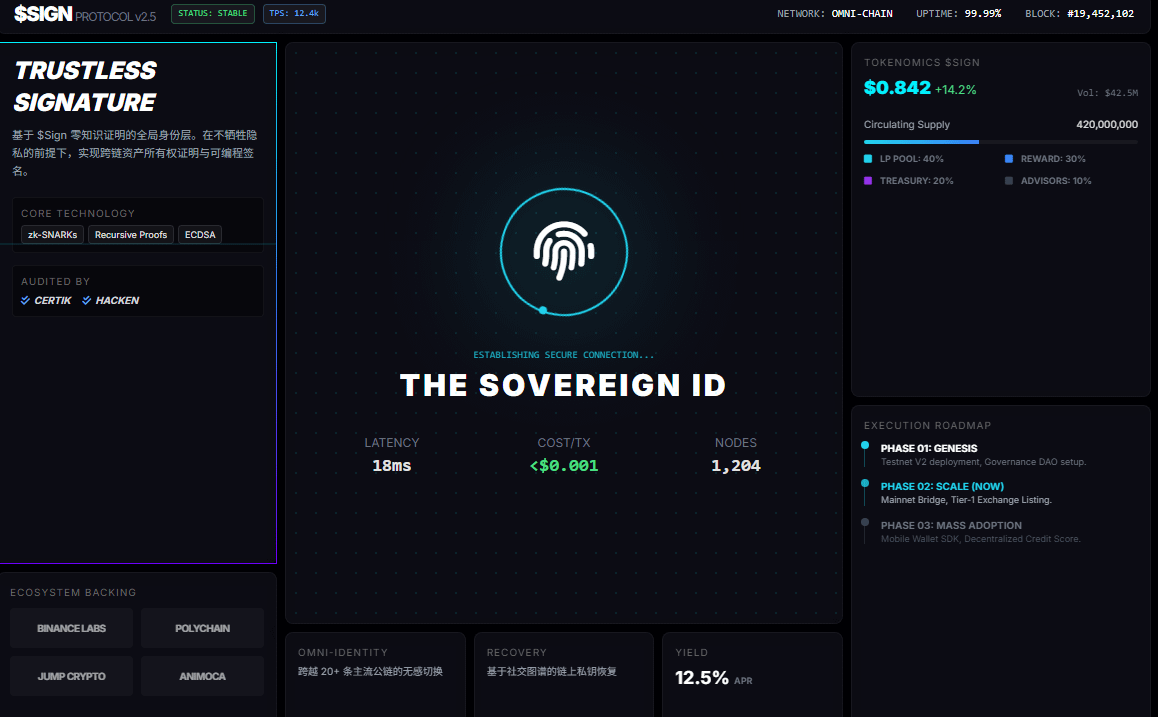Click the Testnet V2 deployment description
The width and height of the screenshot is (1158, 717).
pos(984,462)
